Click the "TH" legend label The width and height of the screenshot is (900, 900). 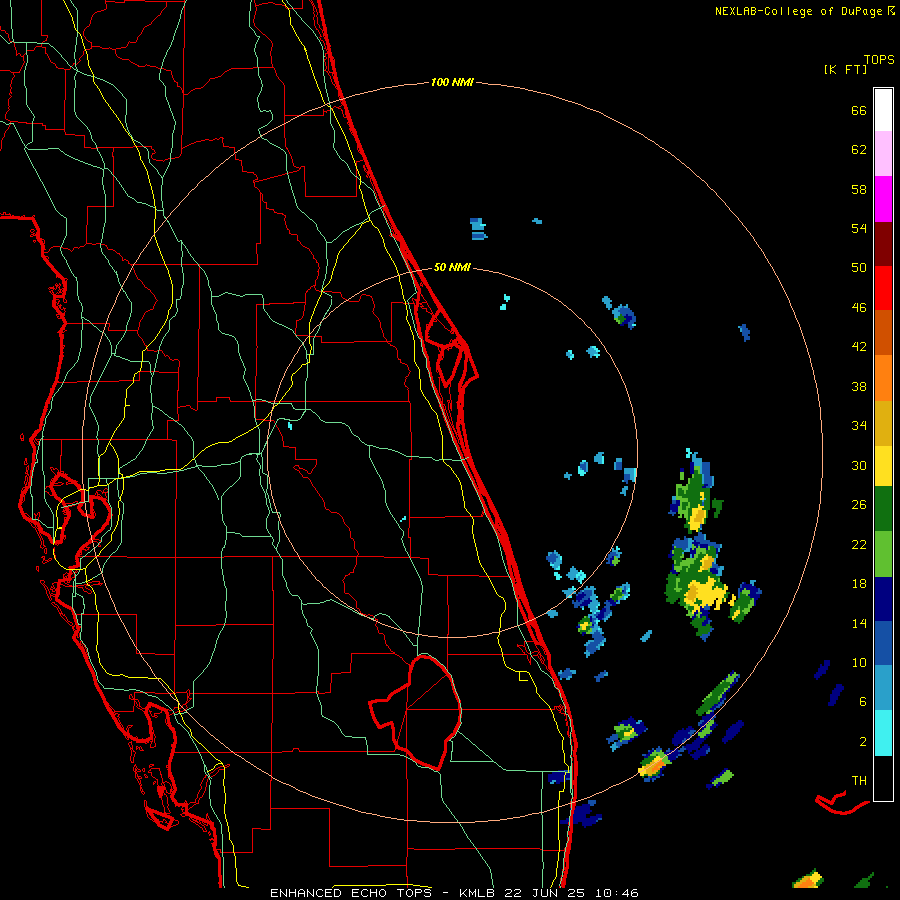[859, 781]
